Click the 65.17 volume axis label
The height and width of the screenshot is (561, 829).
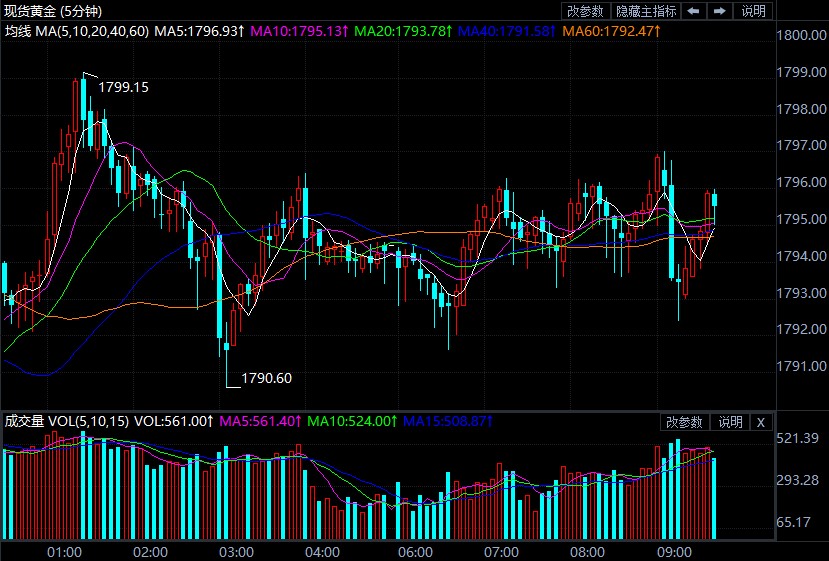click(x=794, y=522)
